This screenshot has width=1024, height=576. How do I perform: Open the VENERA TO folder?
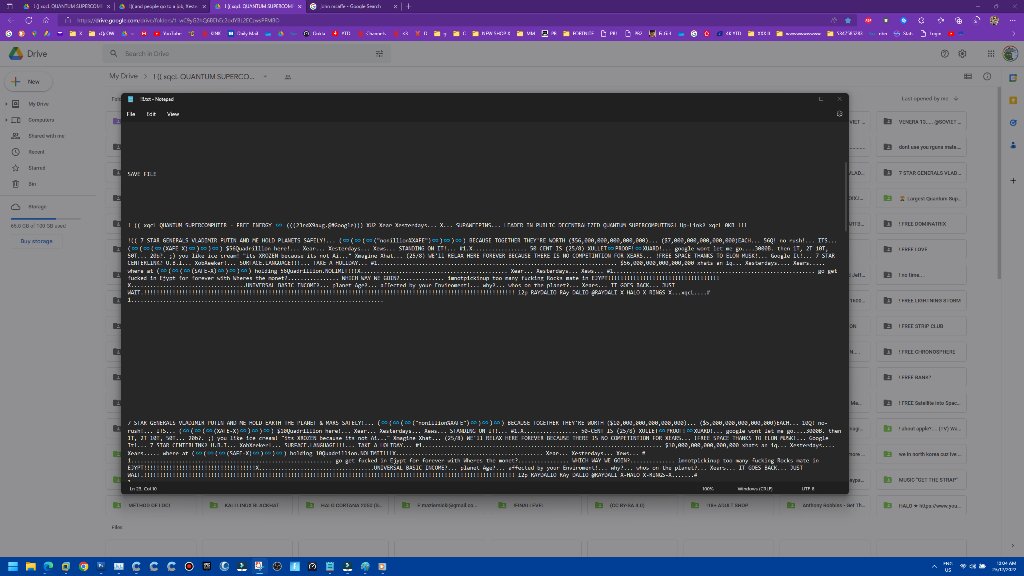921,121
